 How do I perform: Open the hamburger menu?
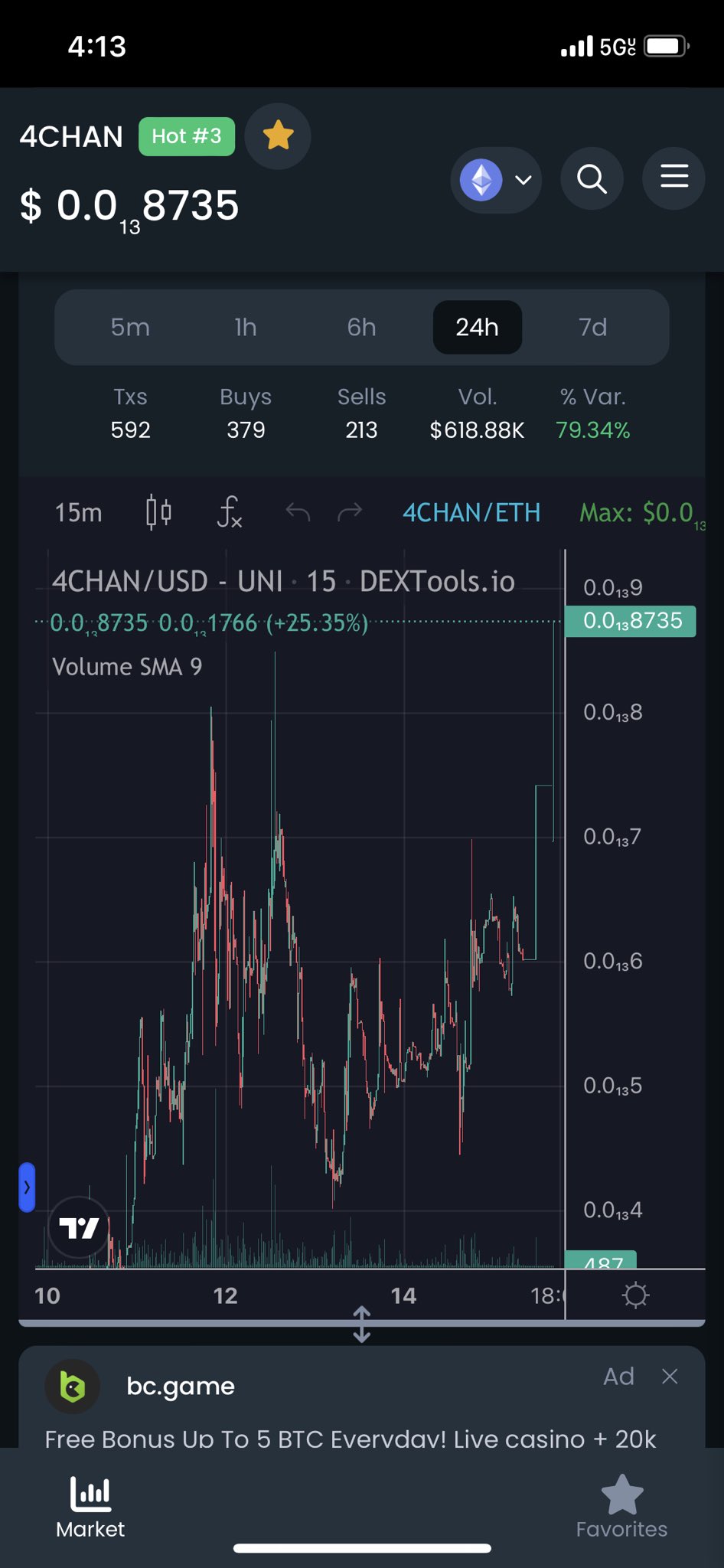tap(673, 179)
